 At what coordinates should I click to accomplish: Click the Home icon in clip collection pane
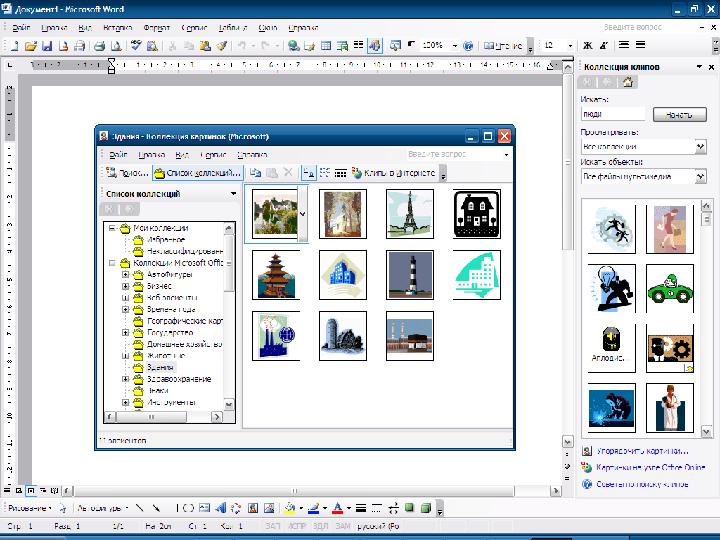(628, 82)
